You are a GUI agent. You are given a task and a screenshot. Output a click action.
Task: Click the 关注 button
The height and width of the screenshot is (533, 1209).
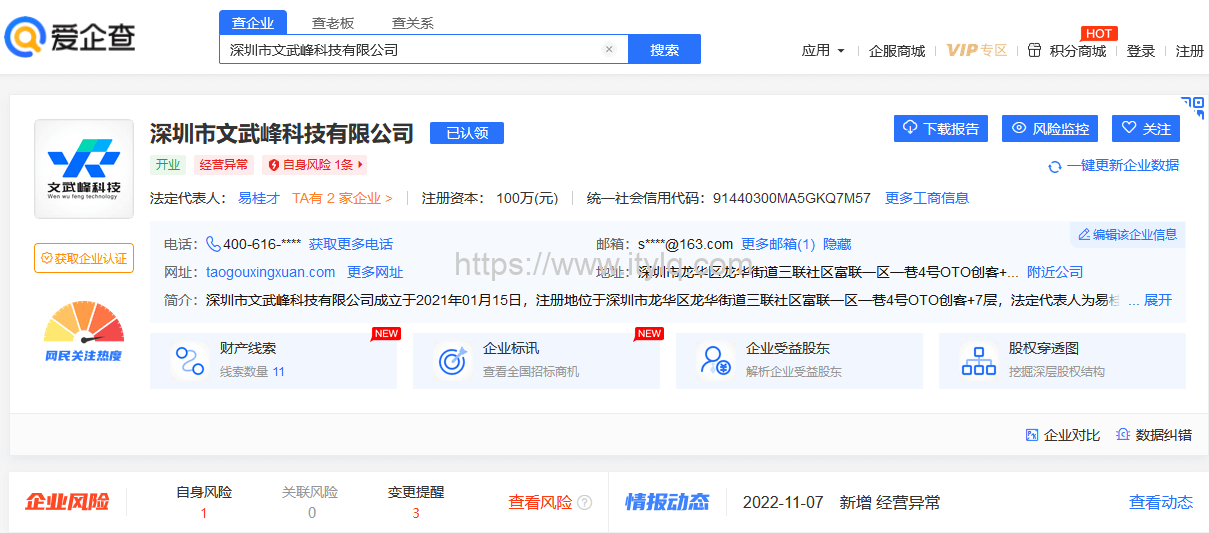1146,128
